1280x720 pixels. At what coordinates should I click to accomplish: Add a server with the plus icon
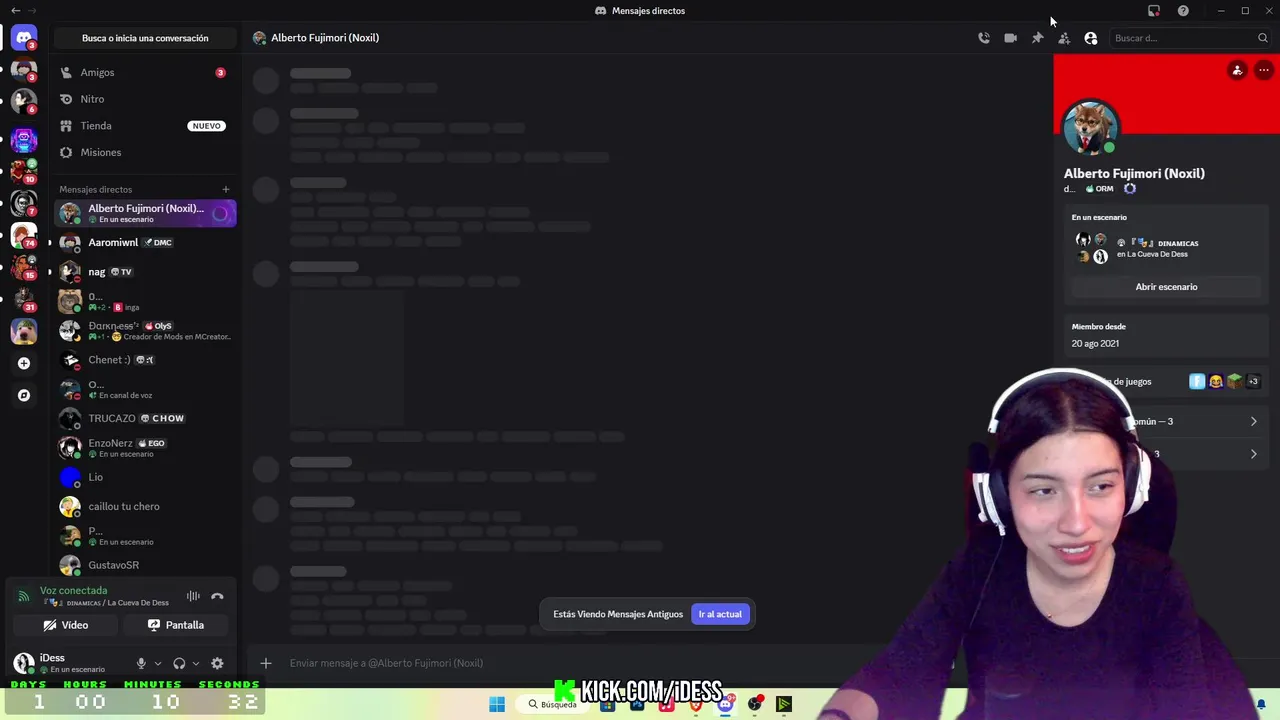pos(24,363)
